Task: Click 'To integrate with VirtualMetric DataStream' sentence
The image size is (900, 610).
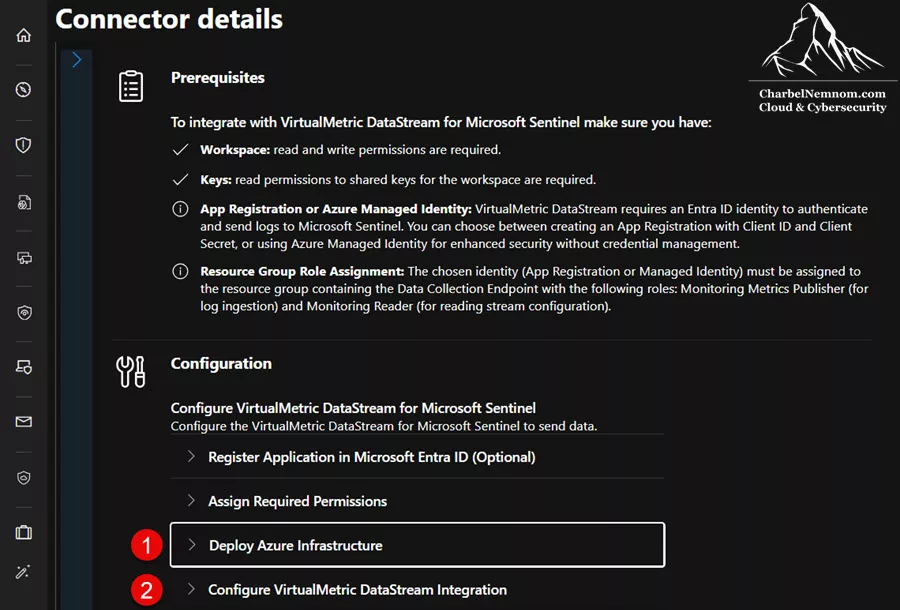Action: (441, 122)
